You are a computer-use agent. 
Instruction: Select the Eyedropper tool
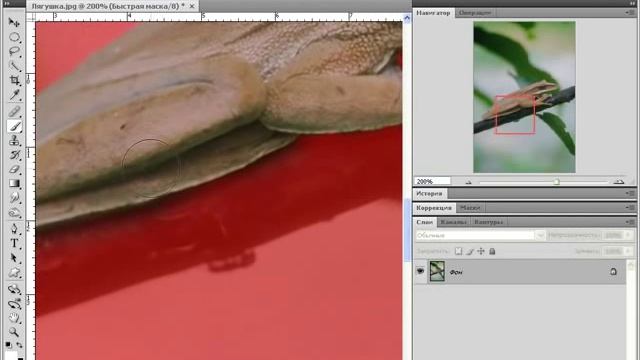14,95
